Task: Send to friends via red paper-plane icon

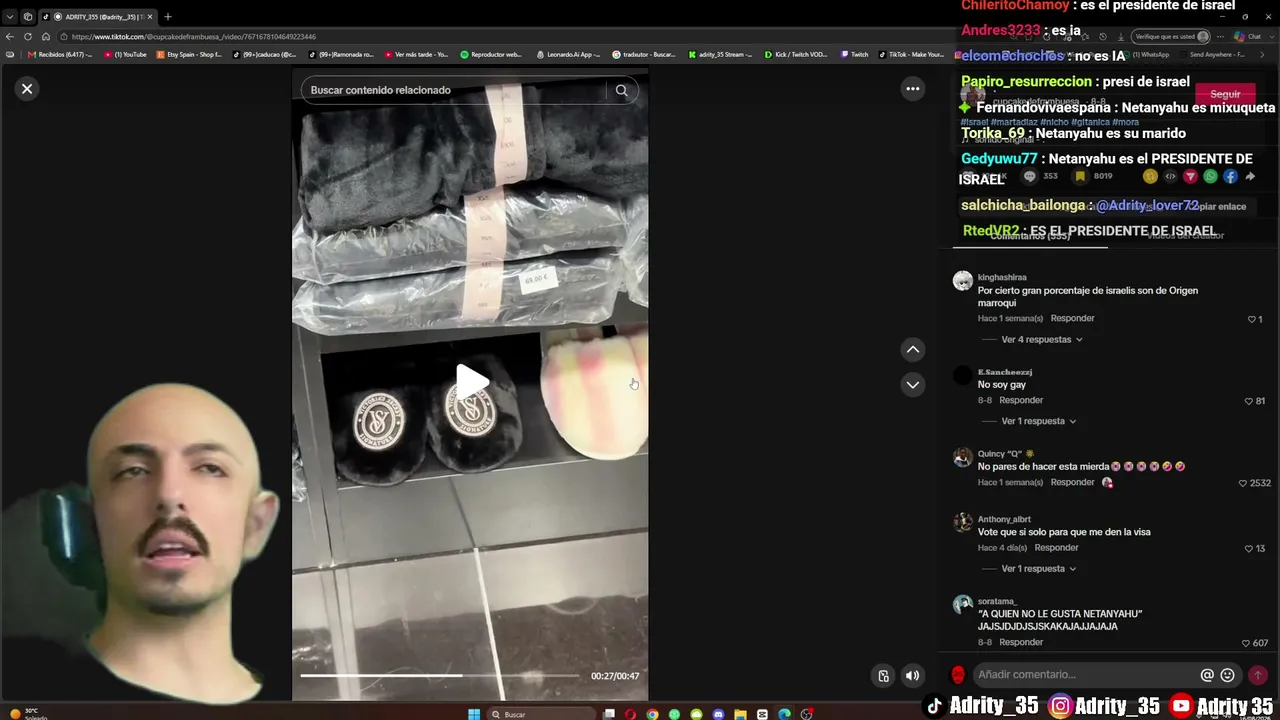Action: (1190, 176)
